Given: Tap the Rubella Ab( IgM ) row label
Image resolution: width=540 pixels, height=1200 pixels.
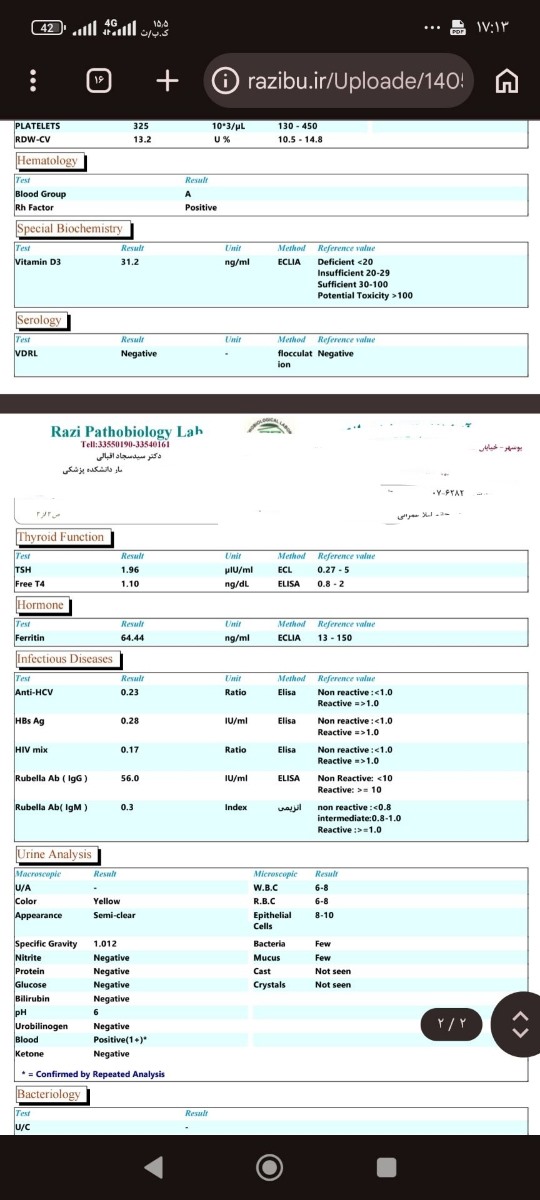Looking at the screenshot, I should click(51, 806).
